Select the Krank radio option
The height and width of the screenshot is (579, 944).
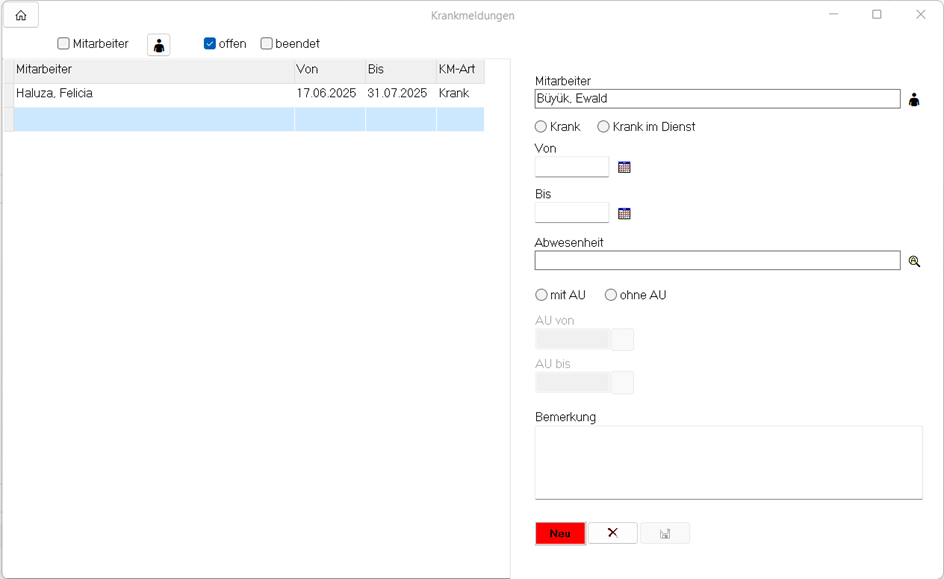tap(541, 127)
